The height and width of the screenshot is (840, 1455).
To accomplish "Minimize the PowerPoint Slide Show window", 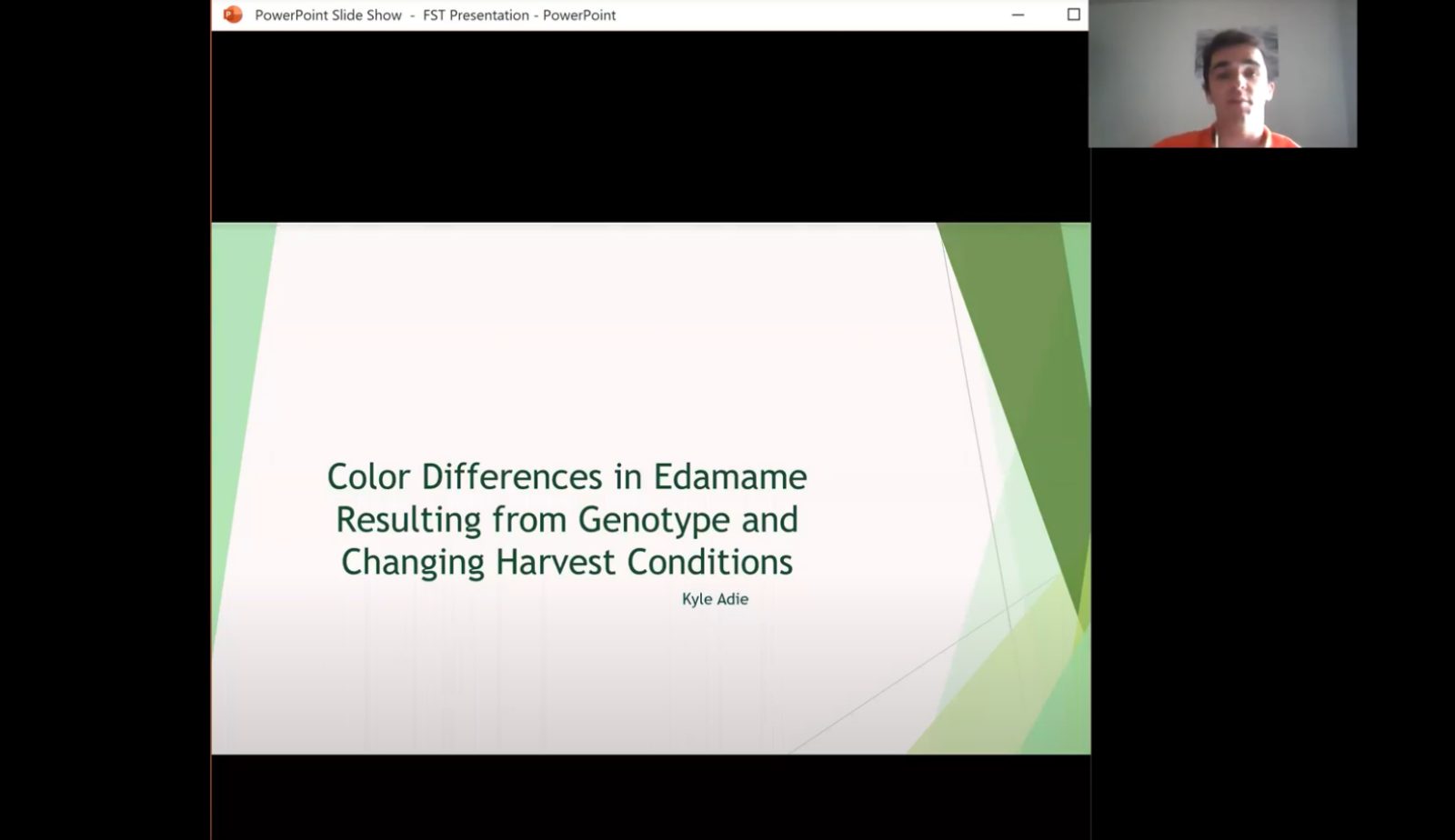I will click(1018, 15).
